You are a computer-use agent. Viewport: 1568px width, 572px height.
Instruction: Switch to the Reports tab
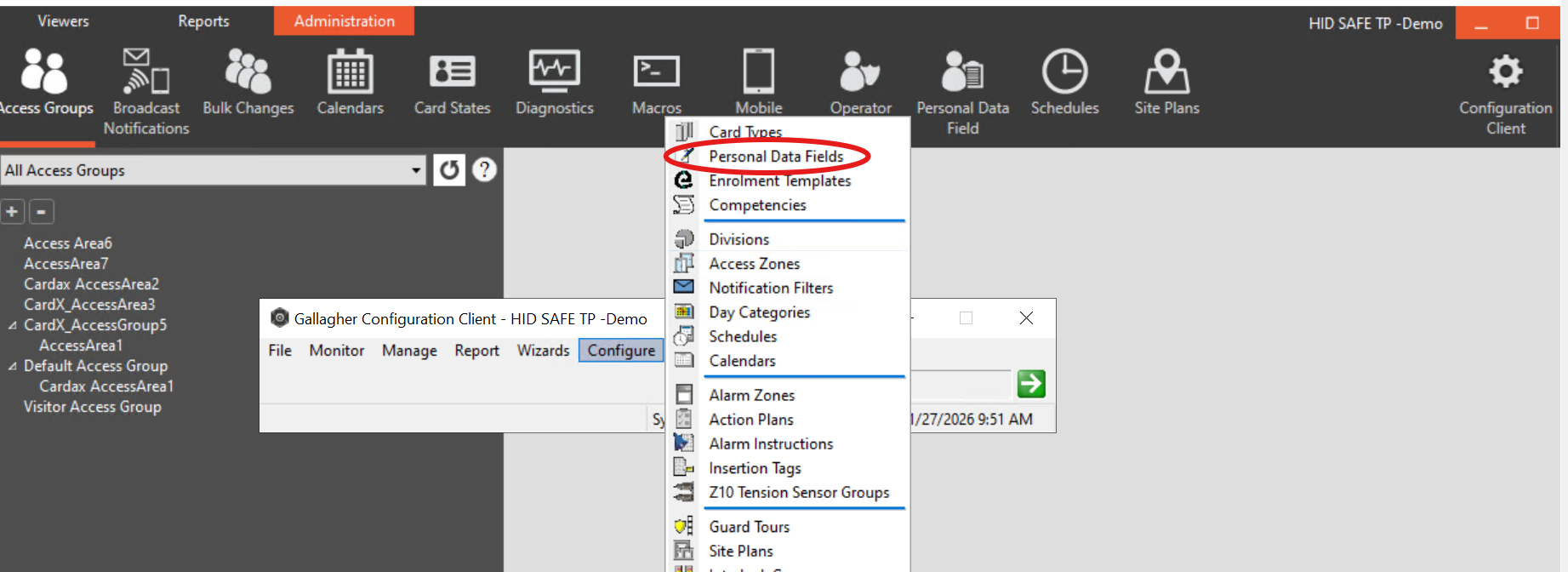click(x=203, y=21)
